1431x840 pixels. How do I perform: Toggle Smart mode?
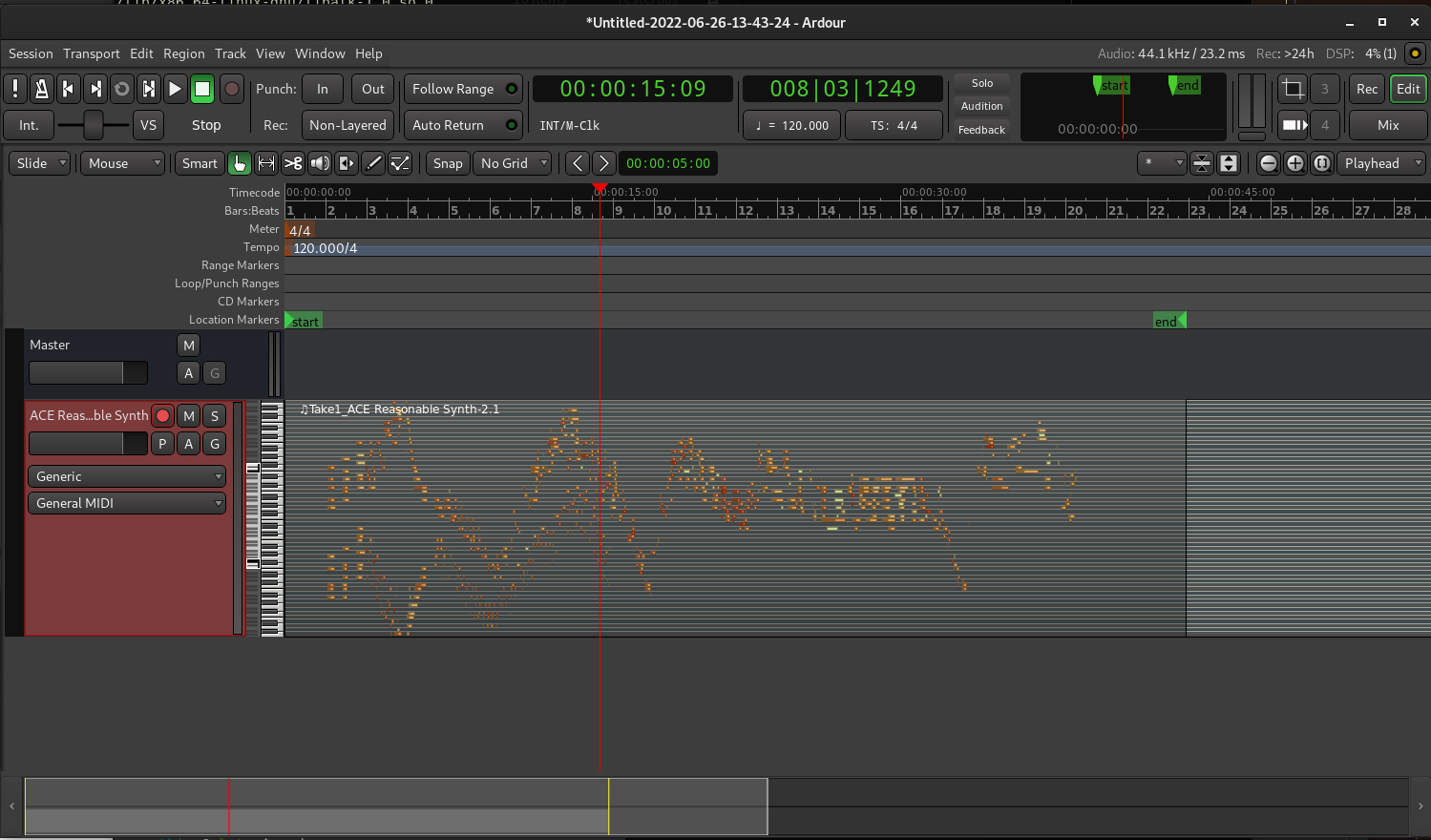[x=200, y=163]
